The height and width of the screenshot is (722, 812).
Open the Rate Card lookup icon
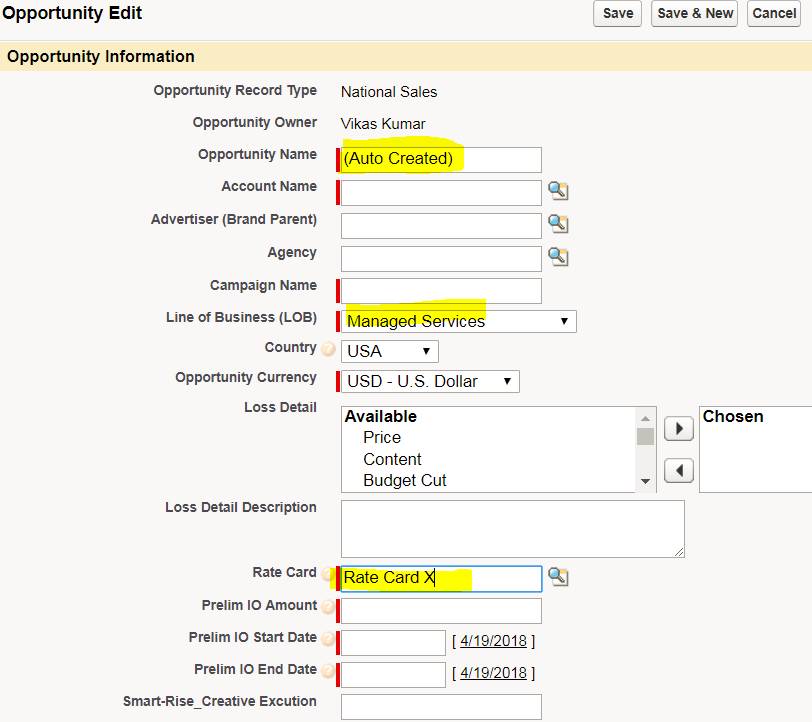pyautogui.click(x=558, y=577)
